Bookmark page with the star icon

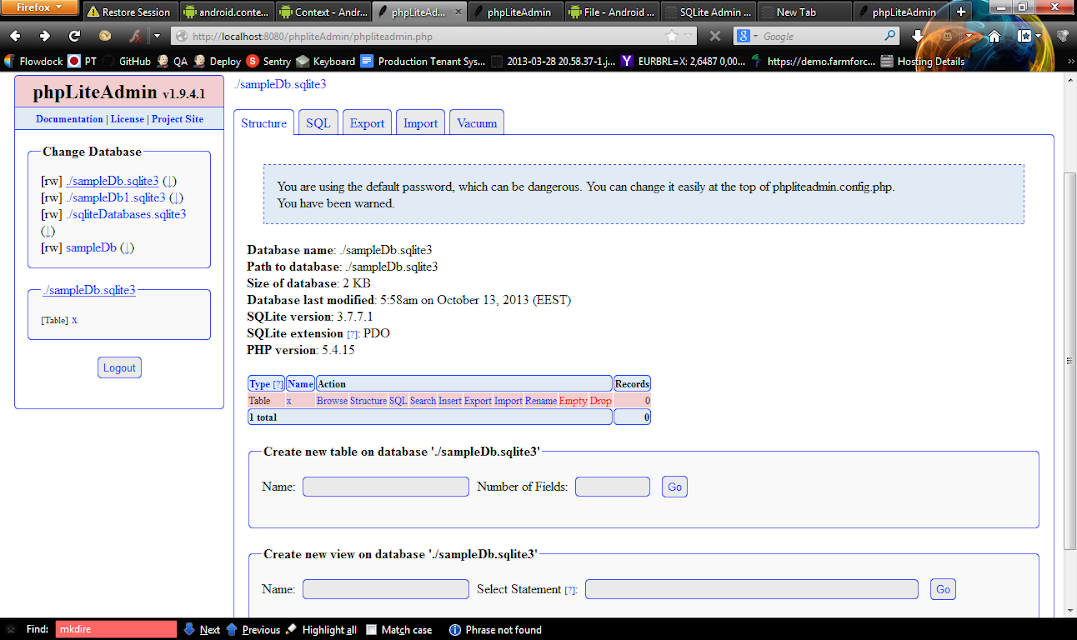[x=671, y=36]
